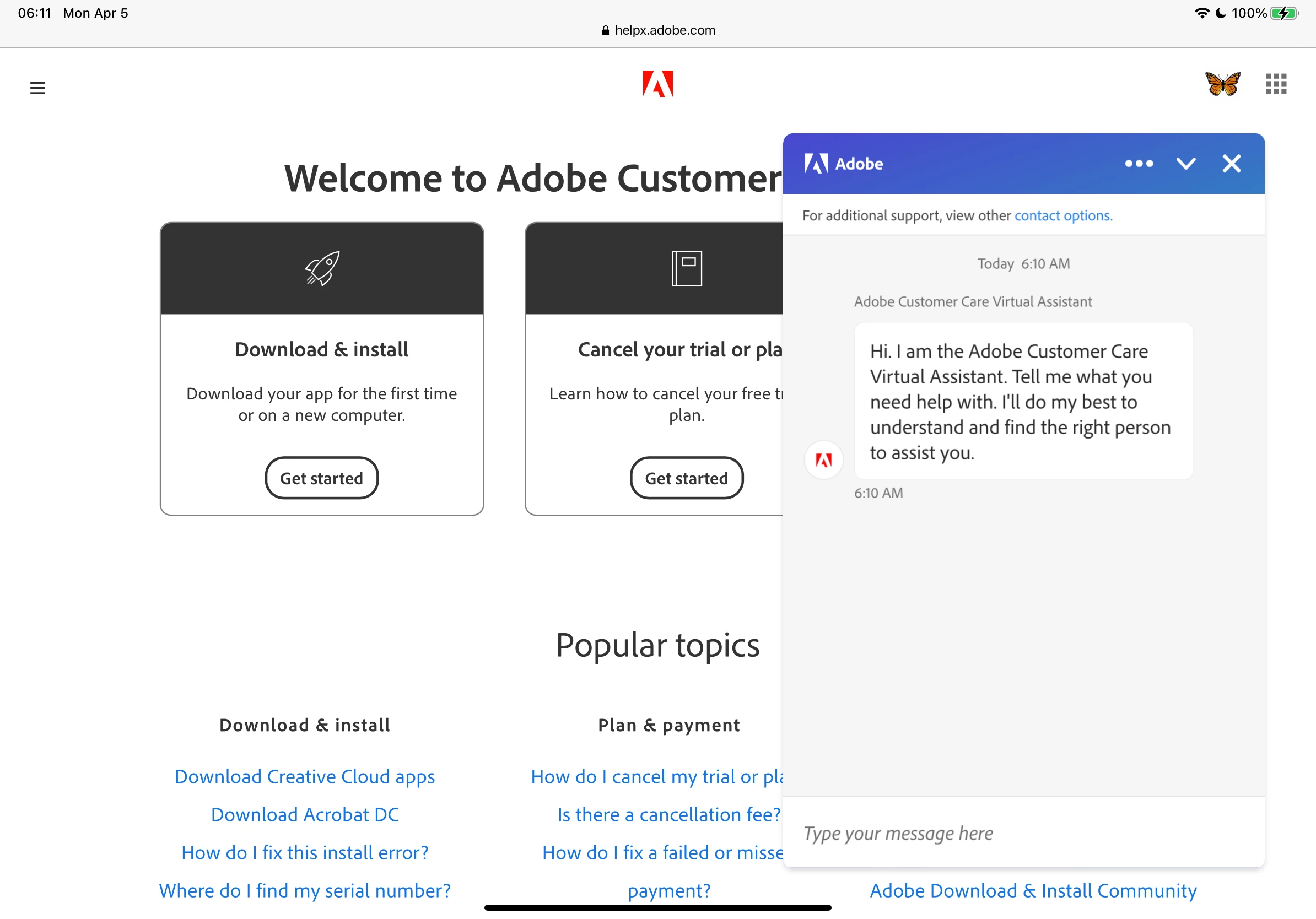1316x919 pixels.
Task: Minimize chat with the chevron down
Action: [1185, 164]
